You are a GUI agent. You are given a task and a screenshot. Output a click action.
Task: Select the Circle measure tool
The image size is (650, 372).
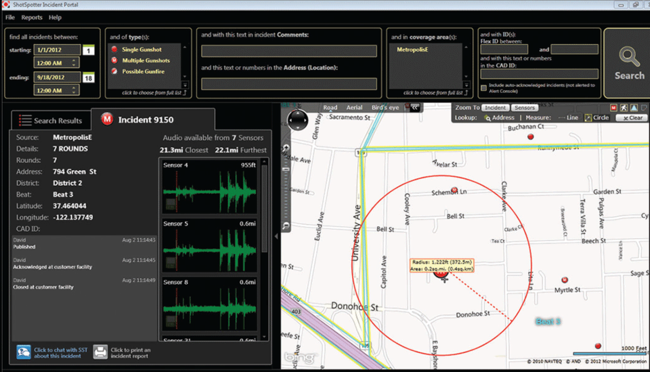(x=597, y=118)
